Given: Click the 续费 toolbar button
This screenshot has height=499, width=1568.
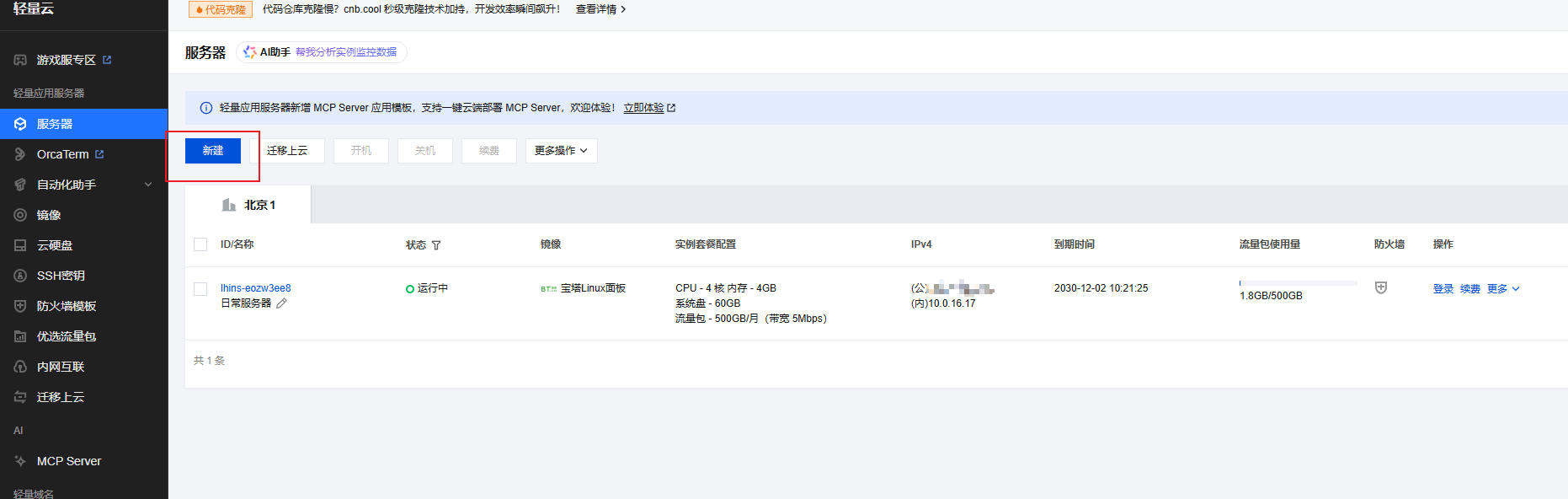Looking at the screenshot, I should tap(489, 151).
